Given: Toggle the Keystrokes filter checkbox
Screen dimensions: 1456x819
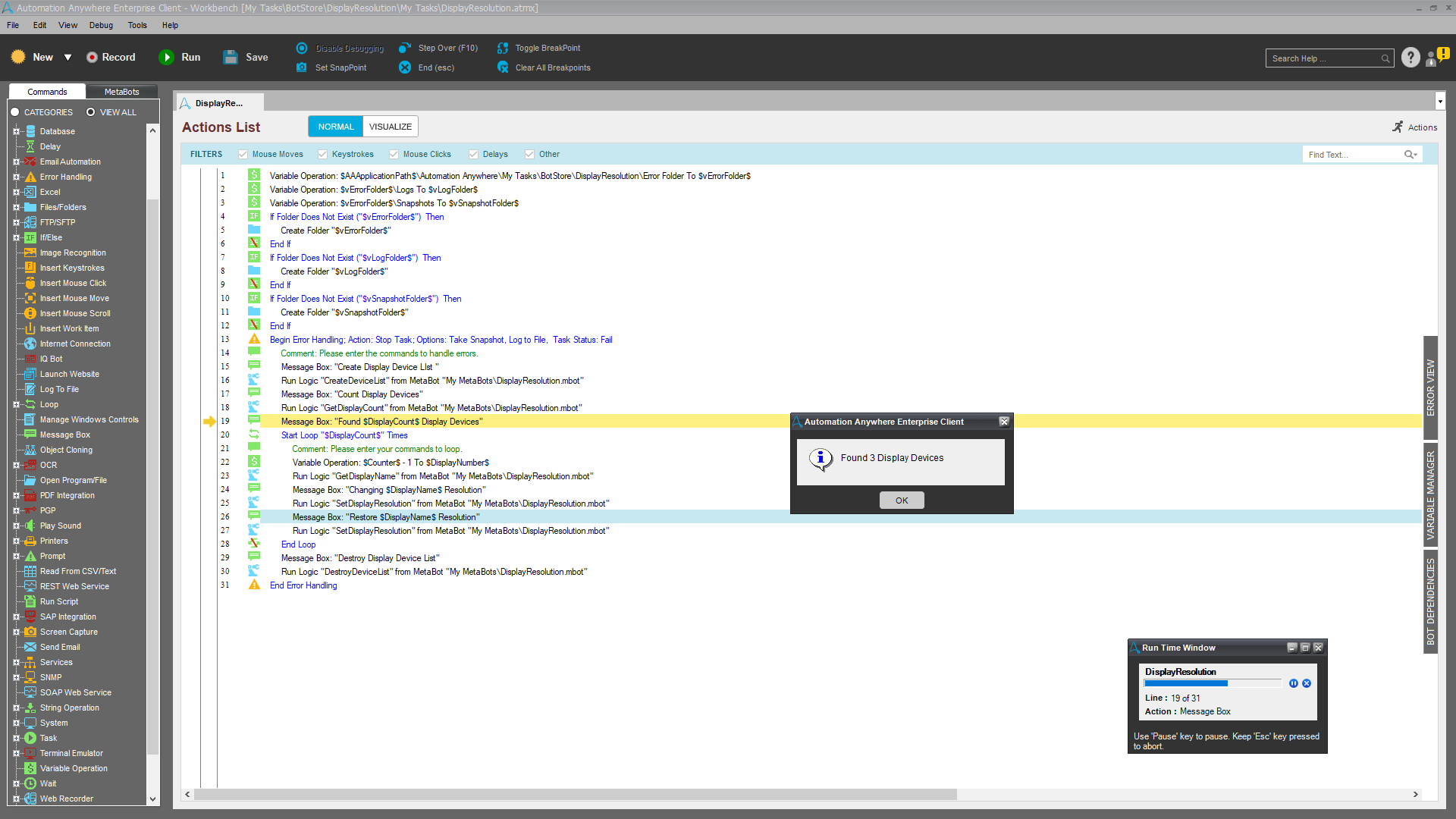Looking at the screenshot, I should point(323,155).
